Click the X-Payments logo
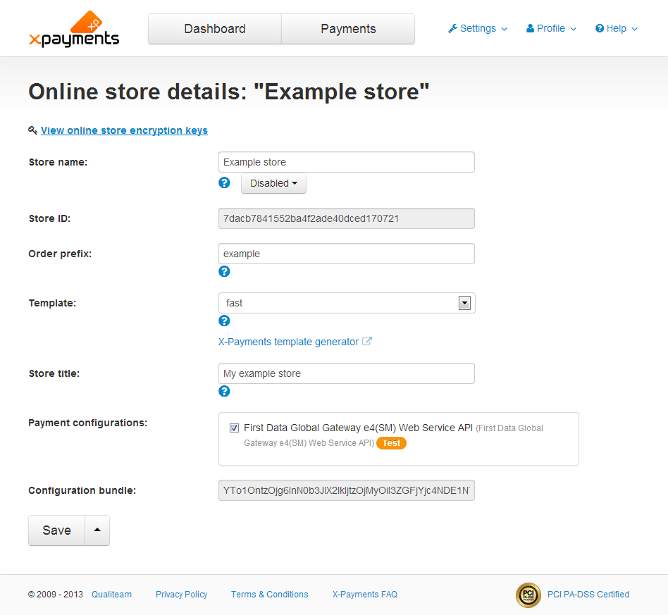The image size is (668, 615). pos(74,29)
